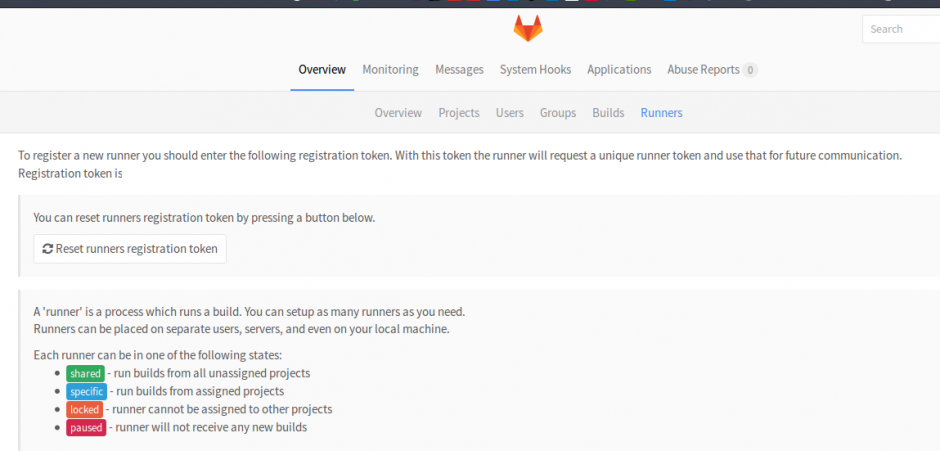
Task: Open the Monitoring tab
Action: (x=390, y=70)
